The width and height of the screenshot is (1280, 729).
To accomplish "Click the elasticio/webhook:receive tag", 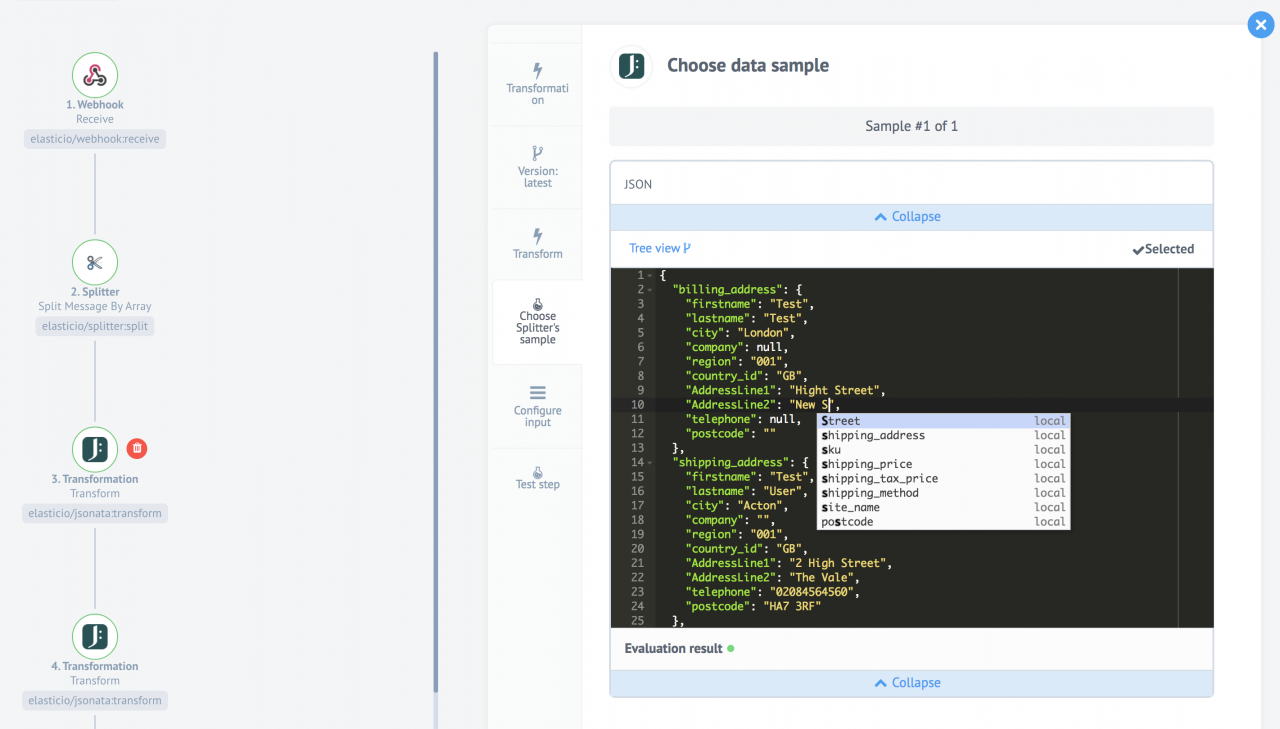I will (95, 139).
